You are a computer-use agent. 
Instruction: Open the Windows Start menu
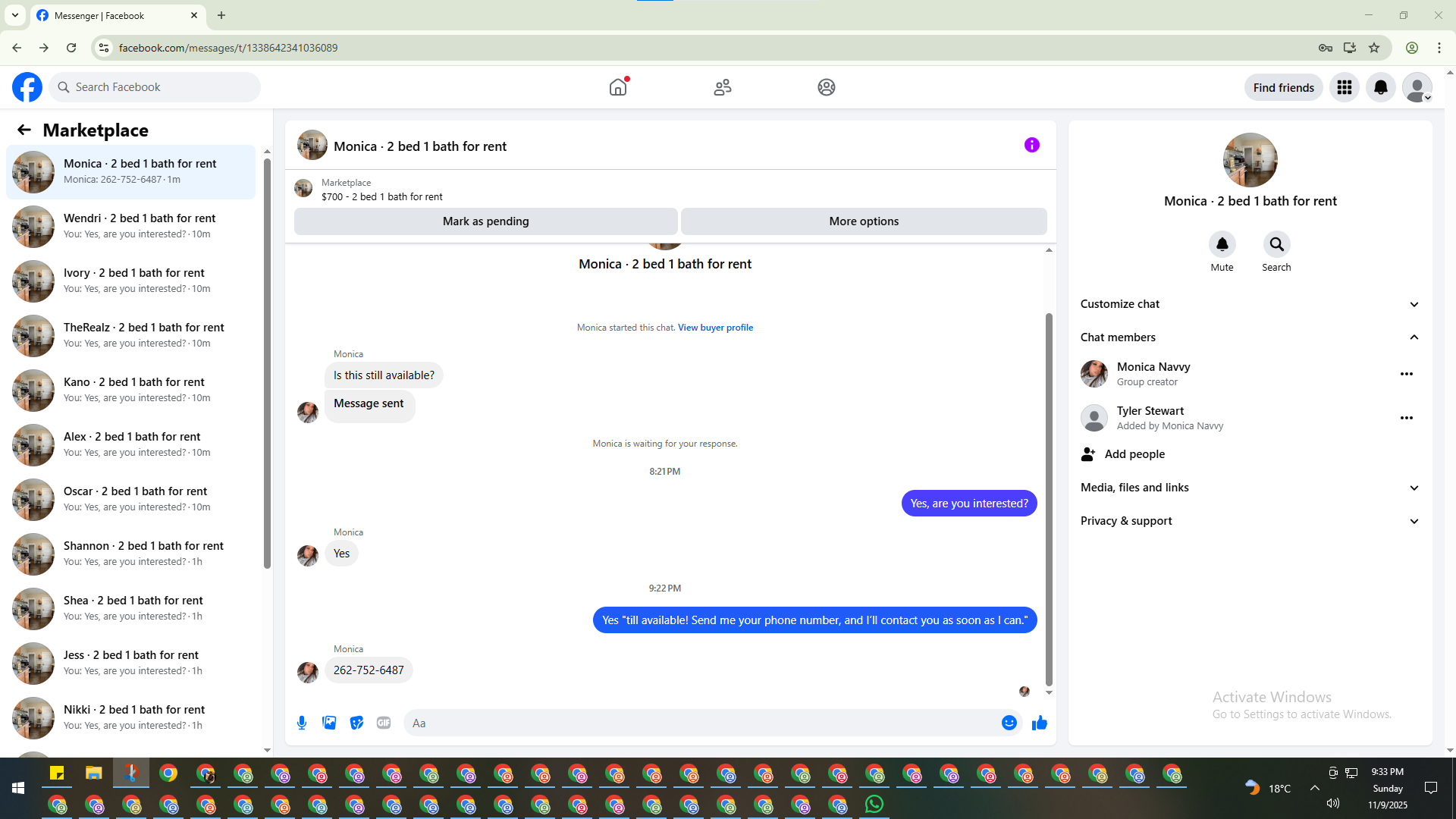[x=18, y=789]
